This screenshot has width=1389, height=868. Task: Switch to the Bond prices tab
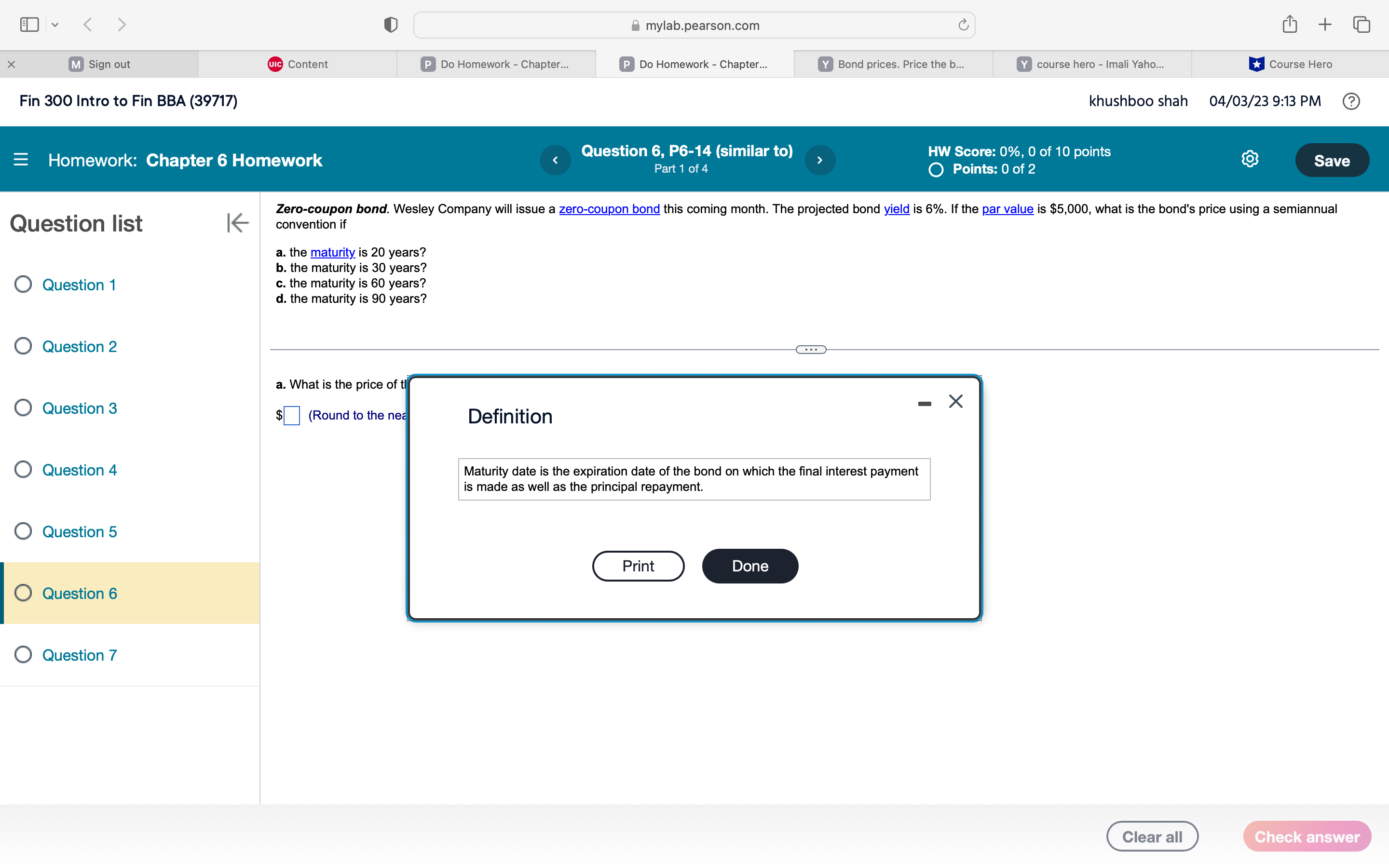[893, 64]
